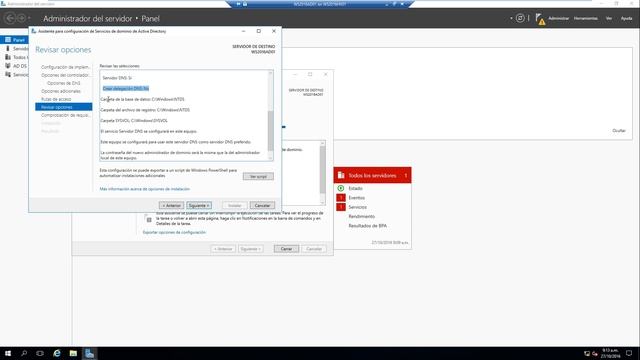Viewport: 640px width, 360px height.
Task: Click the Todos los servidores sidebar icon
Action: 7,57
